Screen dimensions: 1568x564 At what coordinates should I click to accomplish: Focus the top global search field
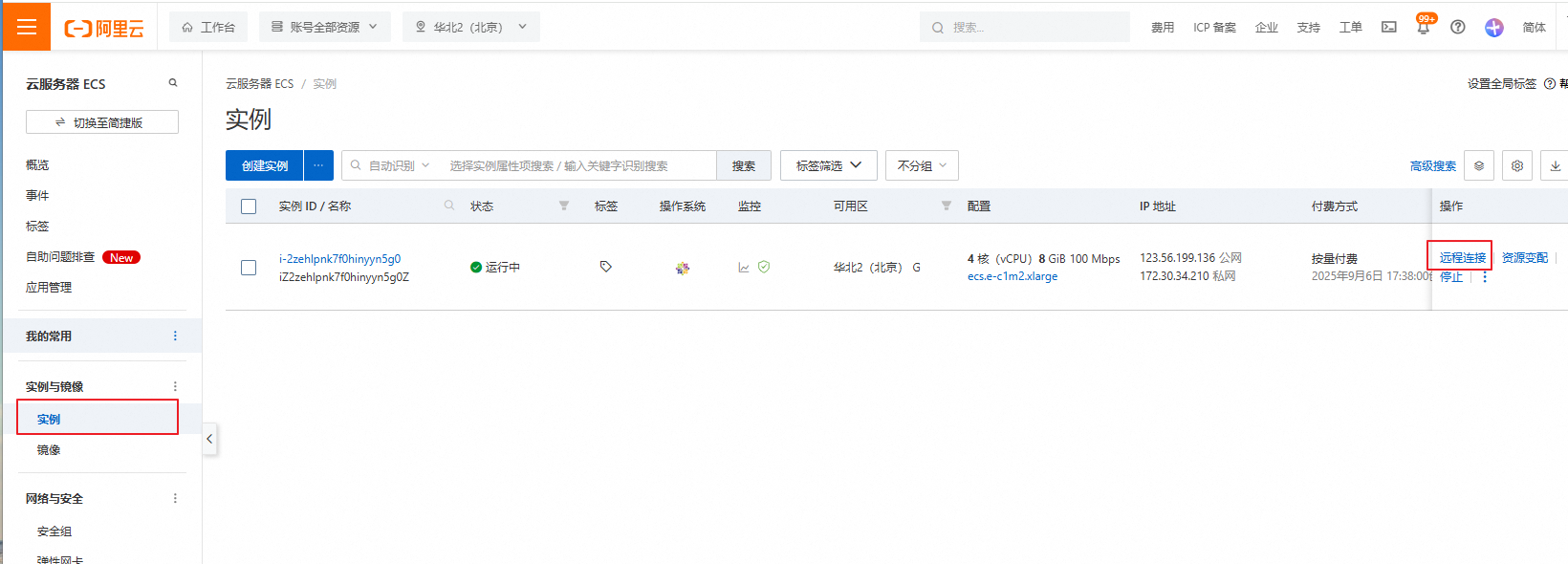click(x=1025, y=27)
